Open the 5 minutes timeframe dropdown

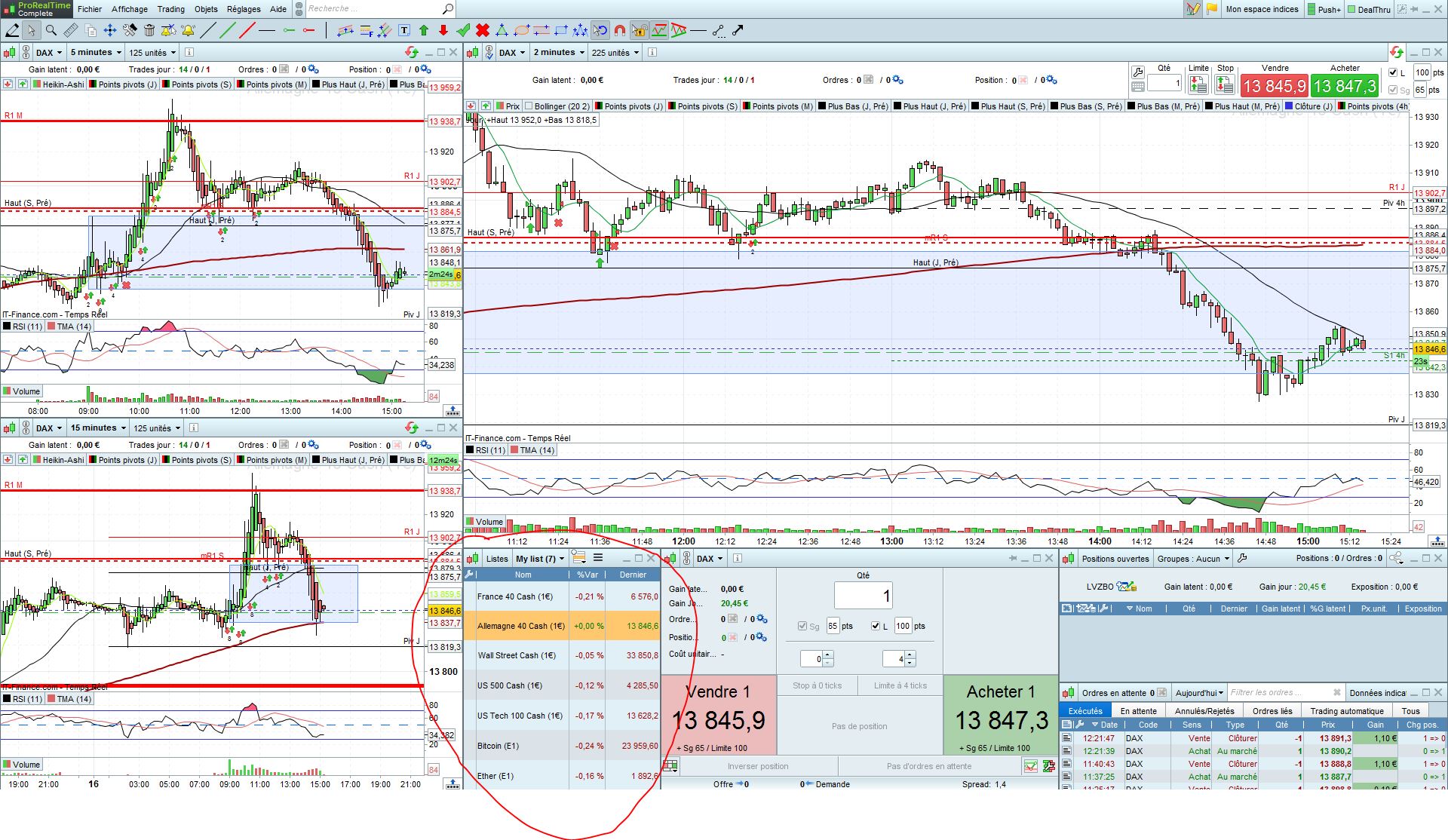point(96,52)
